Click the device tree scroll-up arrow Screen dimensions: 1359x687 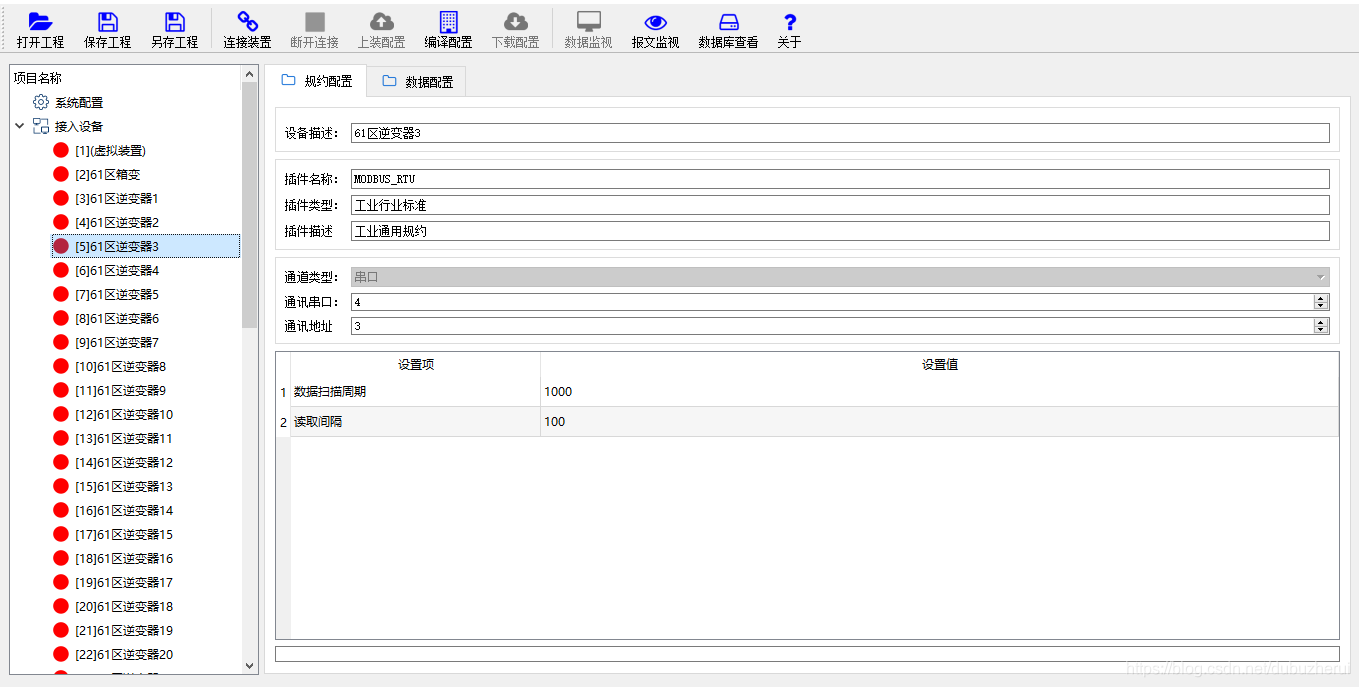(250, 74)
